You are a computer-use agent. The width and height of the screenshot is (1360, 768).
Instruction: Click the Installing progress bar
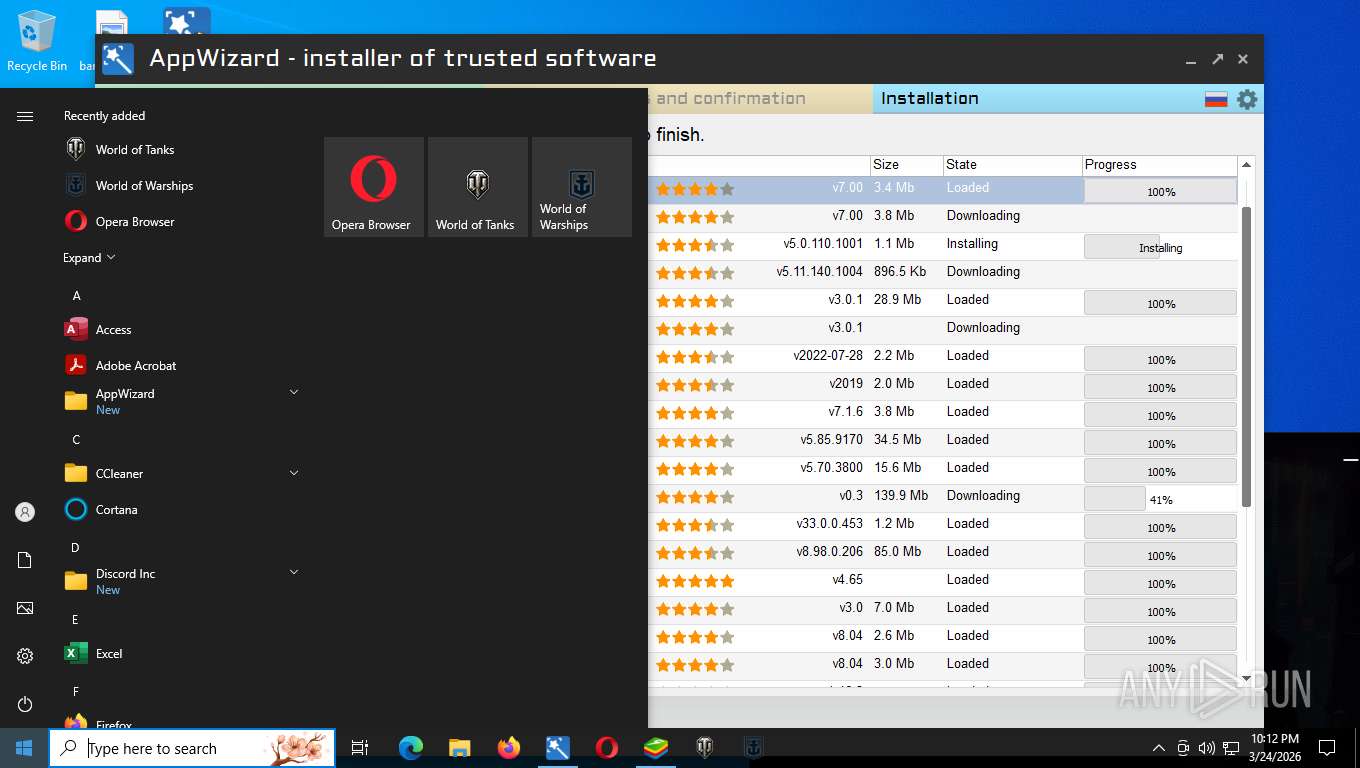(1160, 247)
